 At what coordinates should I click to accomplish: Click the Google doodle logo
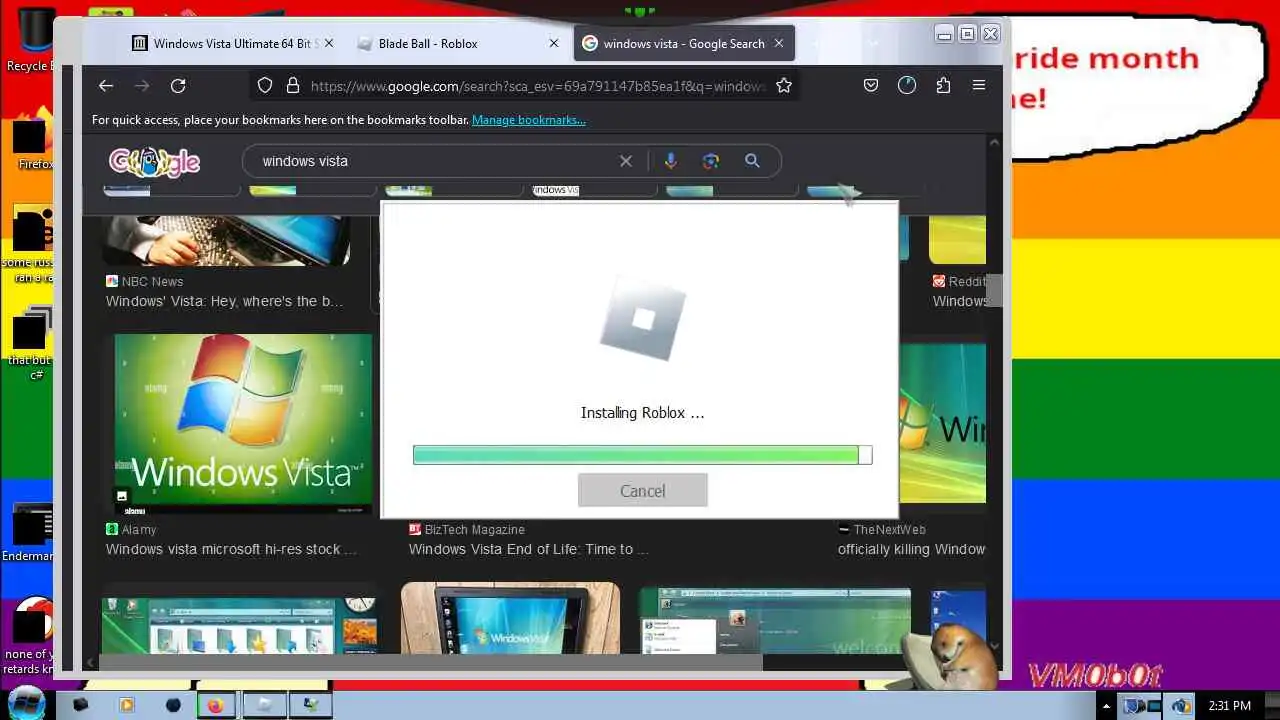pos(154,161)
